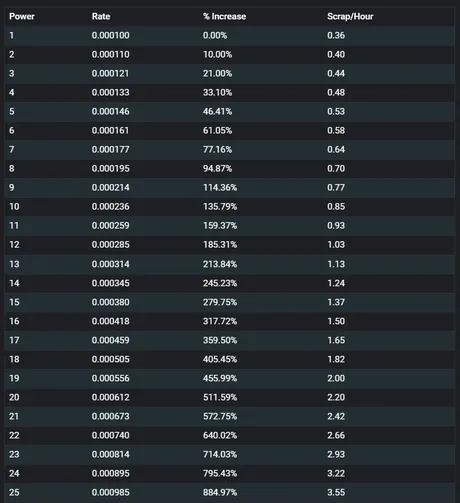
Task: Select the rate cell 0.000380
Action: click(x=110, y=302)
